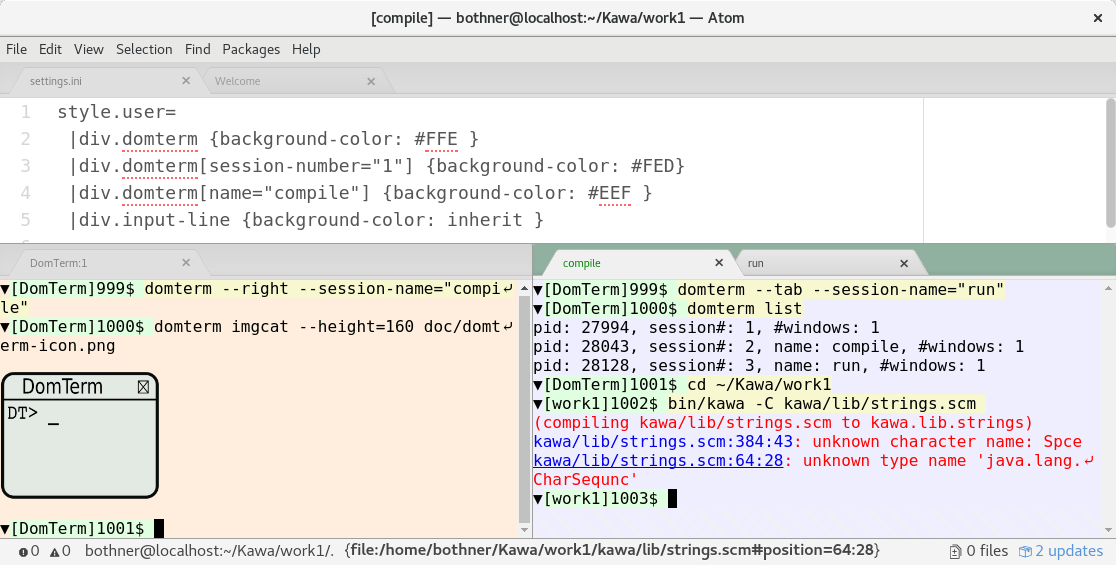Click the linter warning count icon
This screenshot has height=565, width=1116.
(60, 551)
